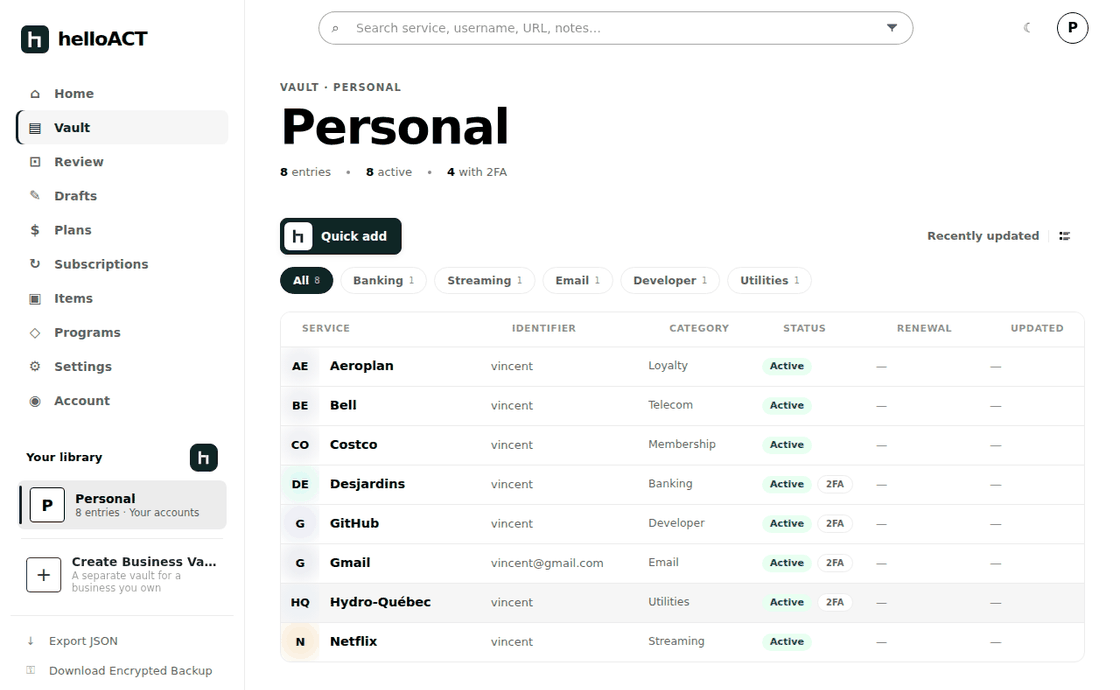1120x690 pixels.
Task: Sort by the UPDATED column header
Action: tap(1036, 329)
